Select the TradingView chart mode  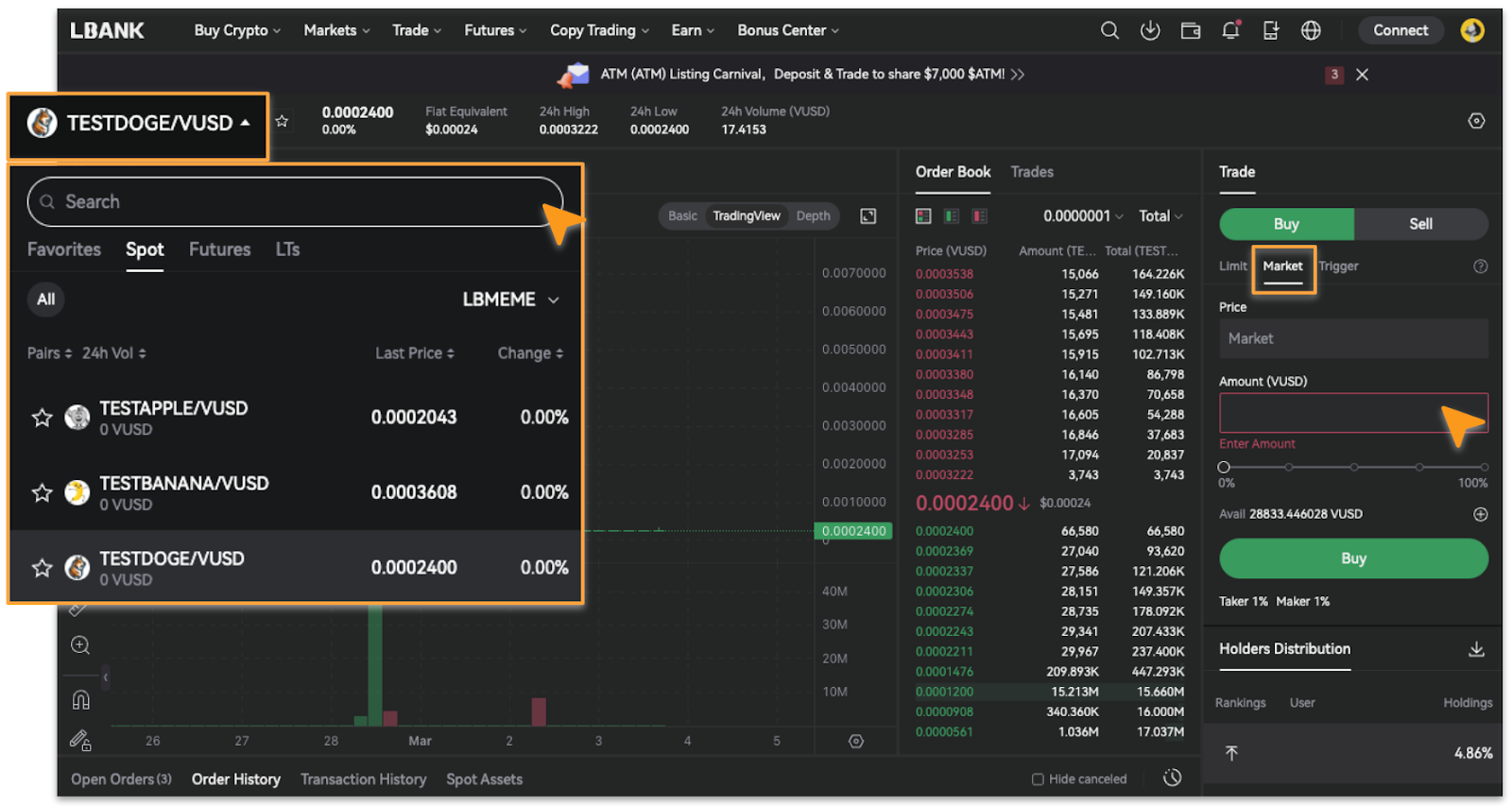point(747,216)
